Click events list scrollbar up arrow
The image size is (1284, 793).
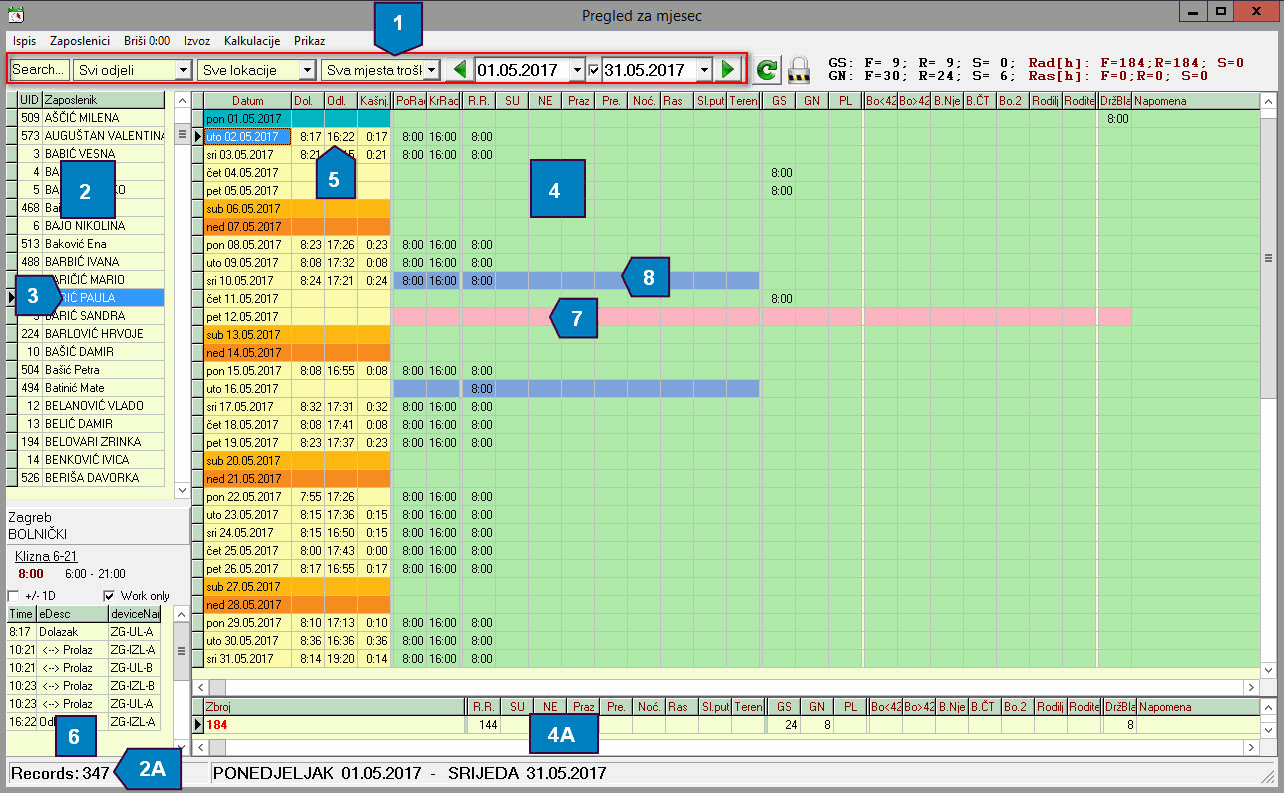[181, 613]
